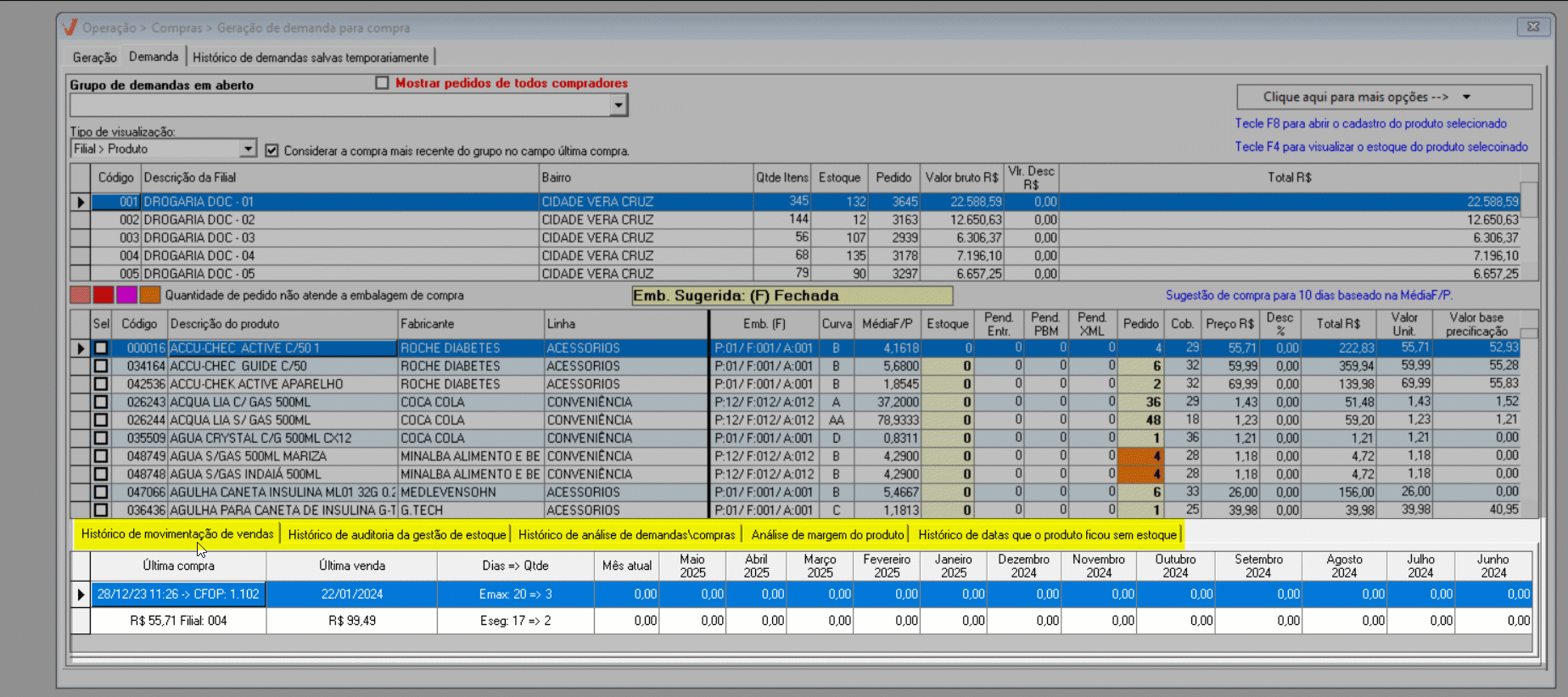The image size is (1568, 697).
Task: Open Histórico de movimentação de vendas tab
Action: coord(177,534)
